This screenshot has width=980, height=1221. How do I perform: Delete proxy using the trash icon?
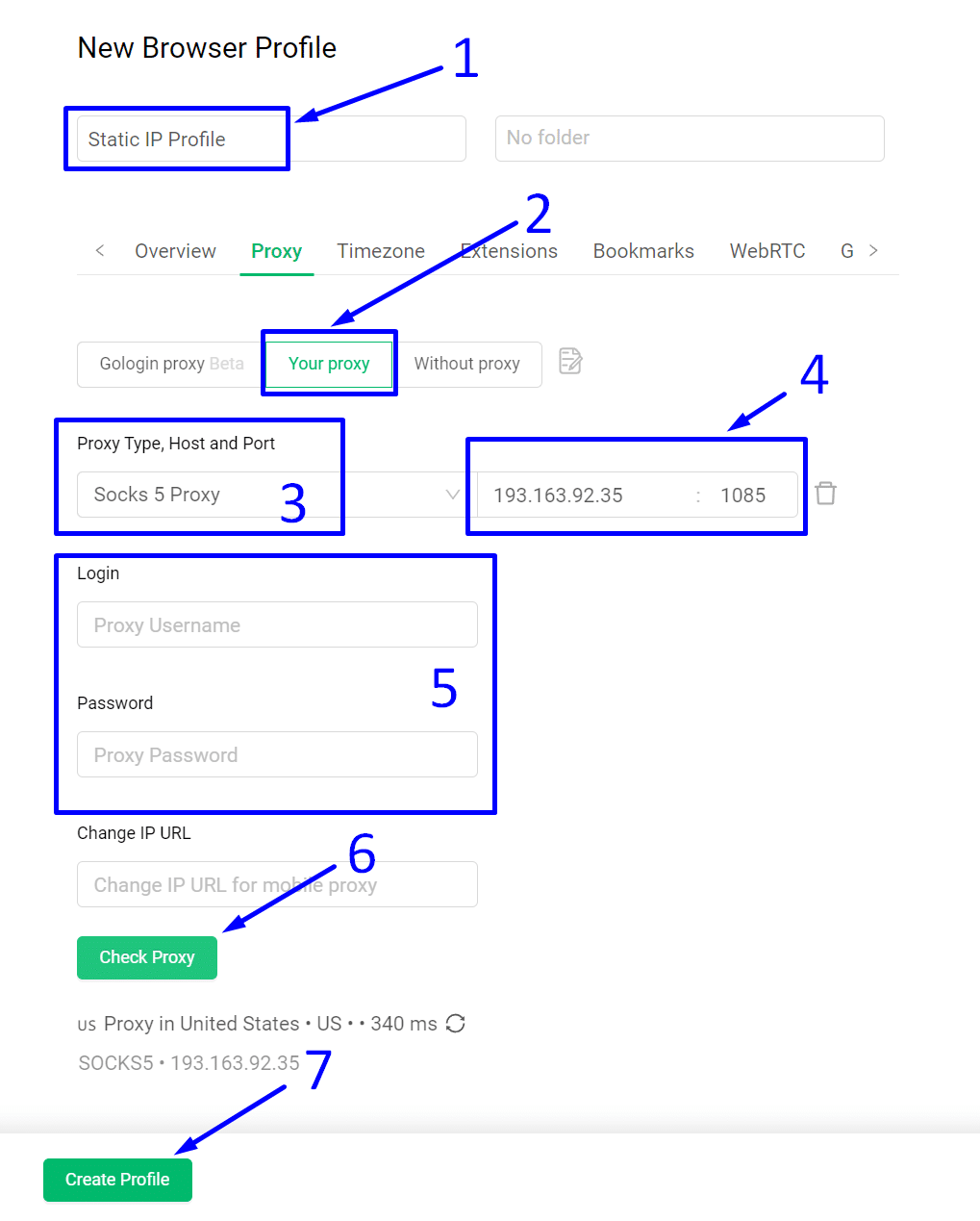825,494
